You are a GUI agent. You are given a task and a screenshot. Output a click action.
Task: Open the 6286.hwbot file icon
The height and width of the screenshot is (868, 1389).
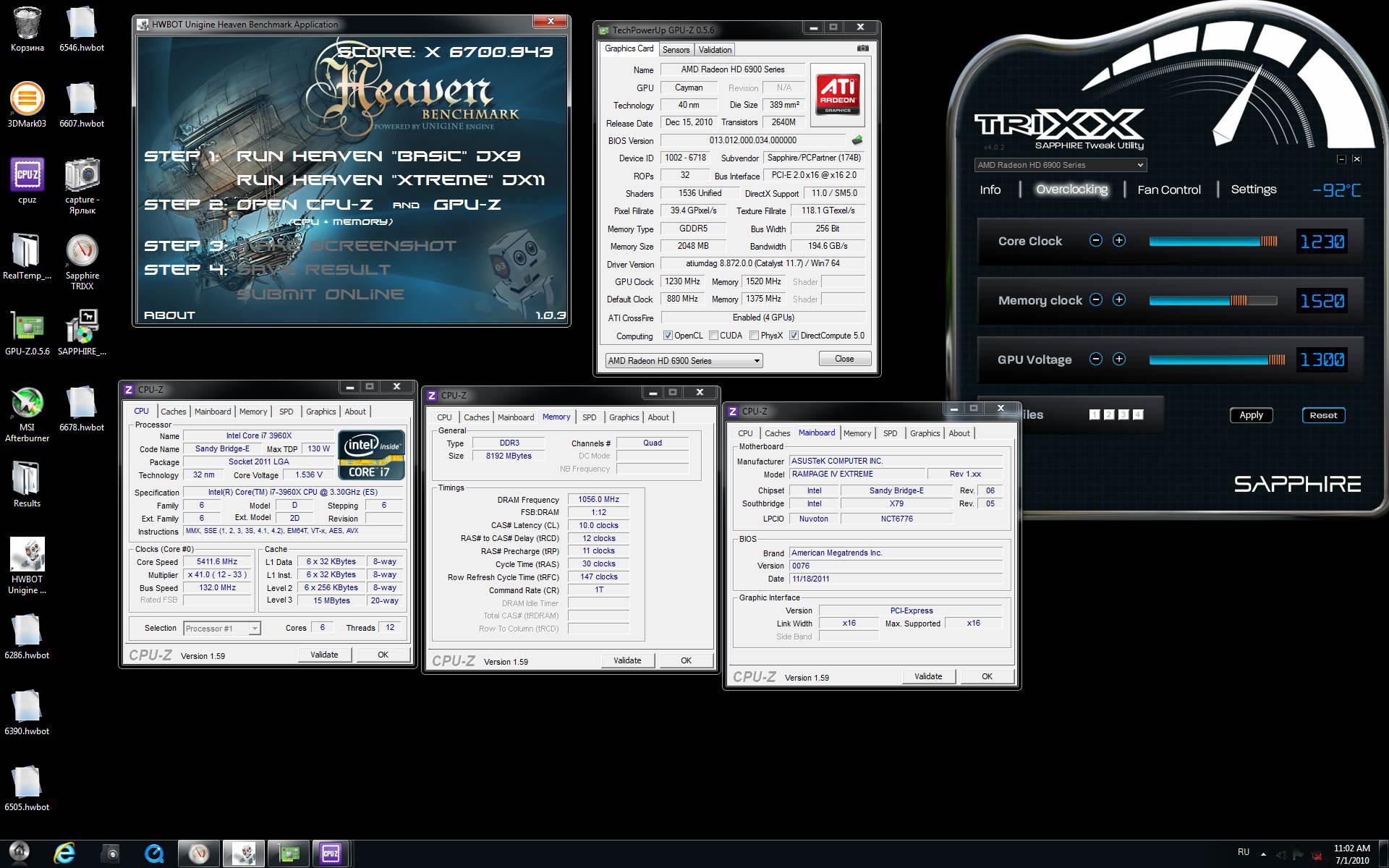(x=27, y=637)
